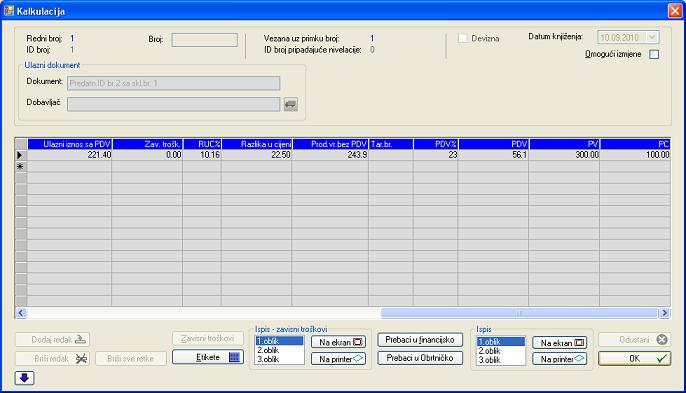Viewport: 686px width, 393px height.
Task: Click the PDV% cell with value 23
Action: pos(436,155)
